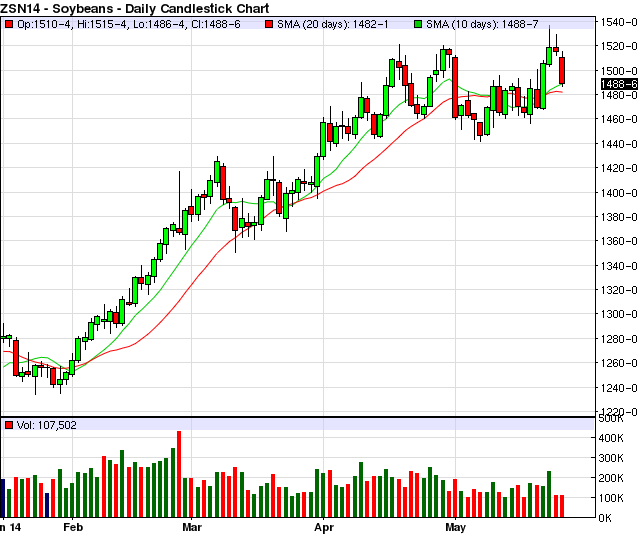Click the 1440-0 price axis label
Viewport: 640px width, 536px height.
[x=619, y=144]
